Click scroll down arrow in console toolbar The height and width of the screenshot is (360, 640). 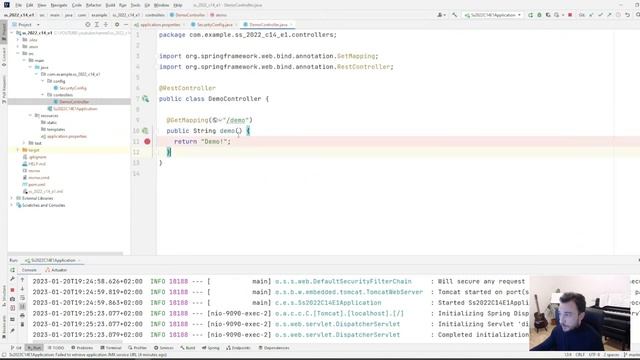(x=22, y=289)
